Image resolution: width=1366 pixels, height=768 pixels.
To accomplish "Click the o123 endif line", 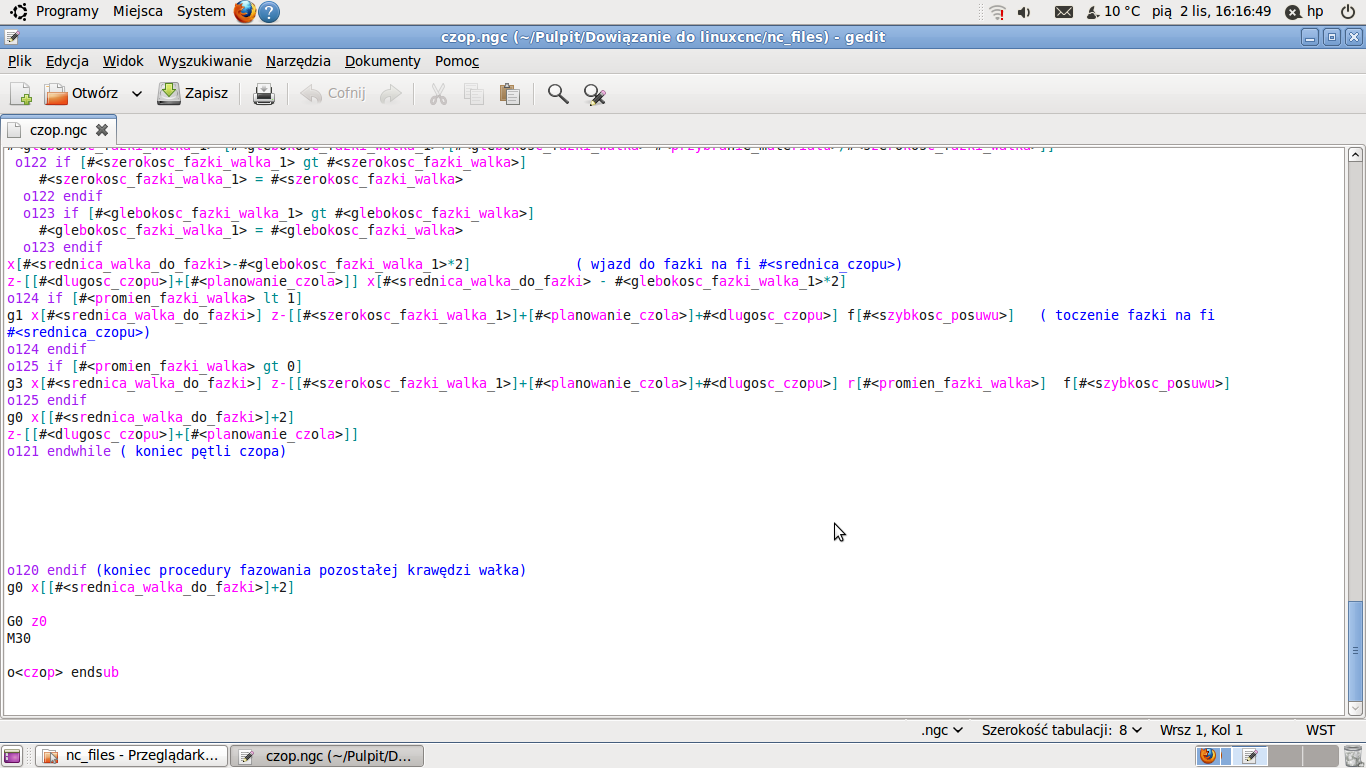I will tap(63, 247).
